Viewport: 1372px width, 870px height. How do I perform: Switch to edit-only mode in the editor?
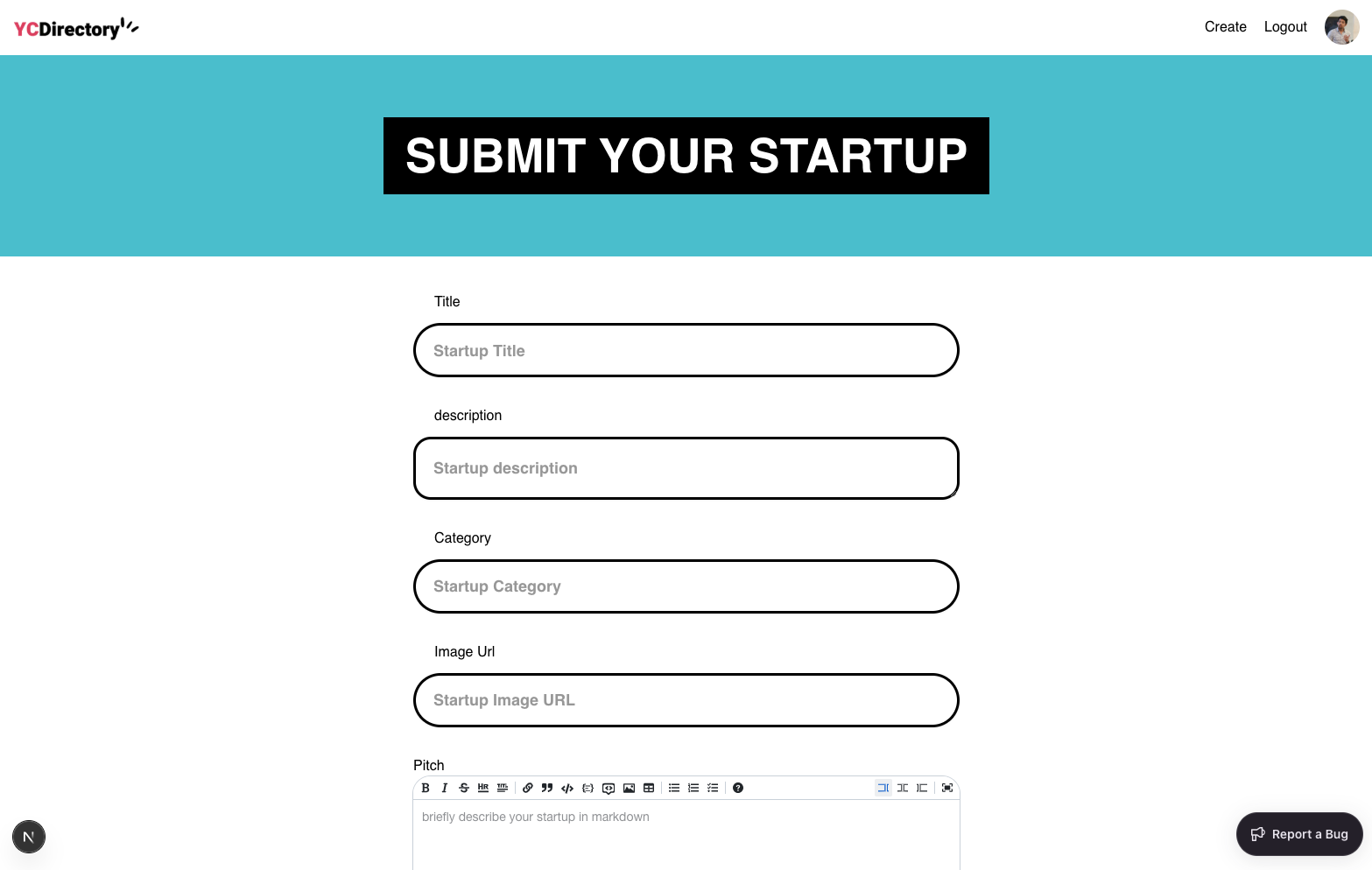[x=883, y=788]
